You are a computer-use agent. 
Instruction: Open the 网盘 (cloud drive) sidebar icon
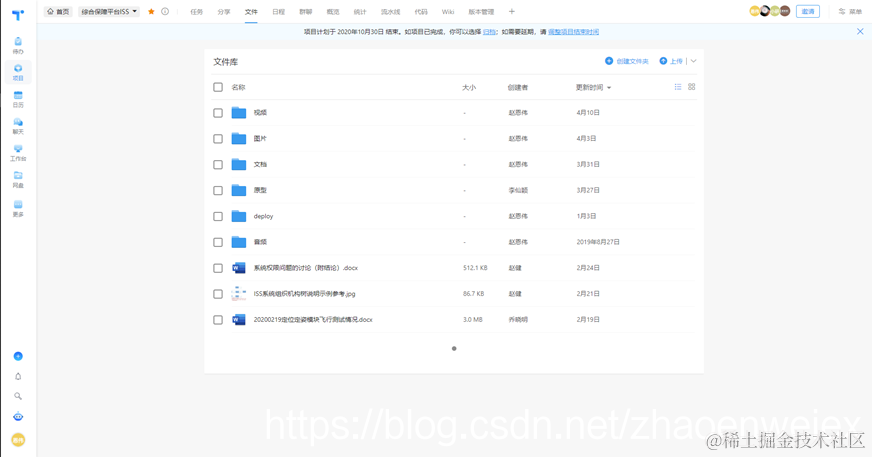click(18, 180)
